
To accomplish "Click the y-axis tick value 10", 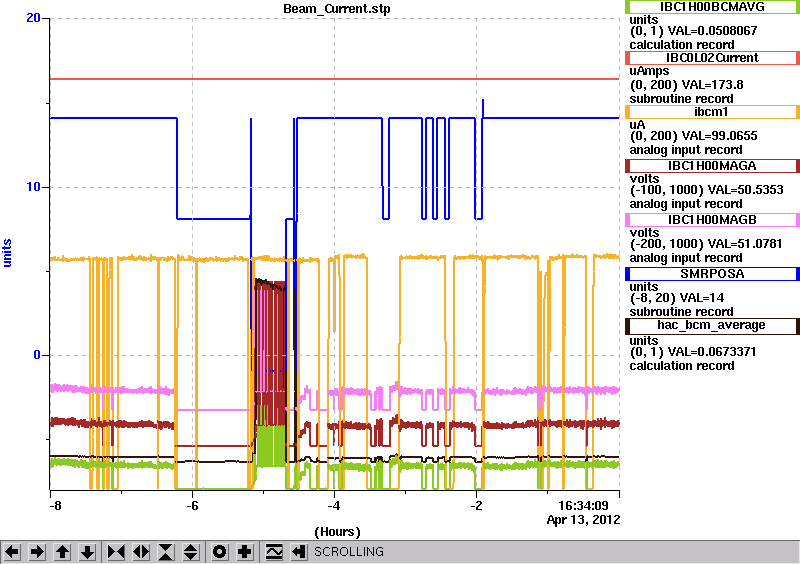I will (33, 187).
